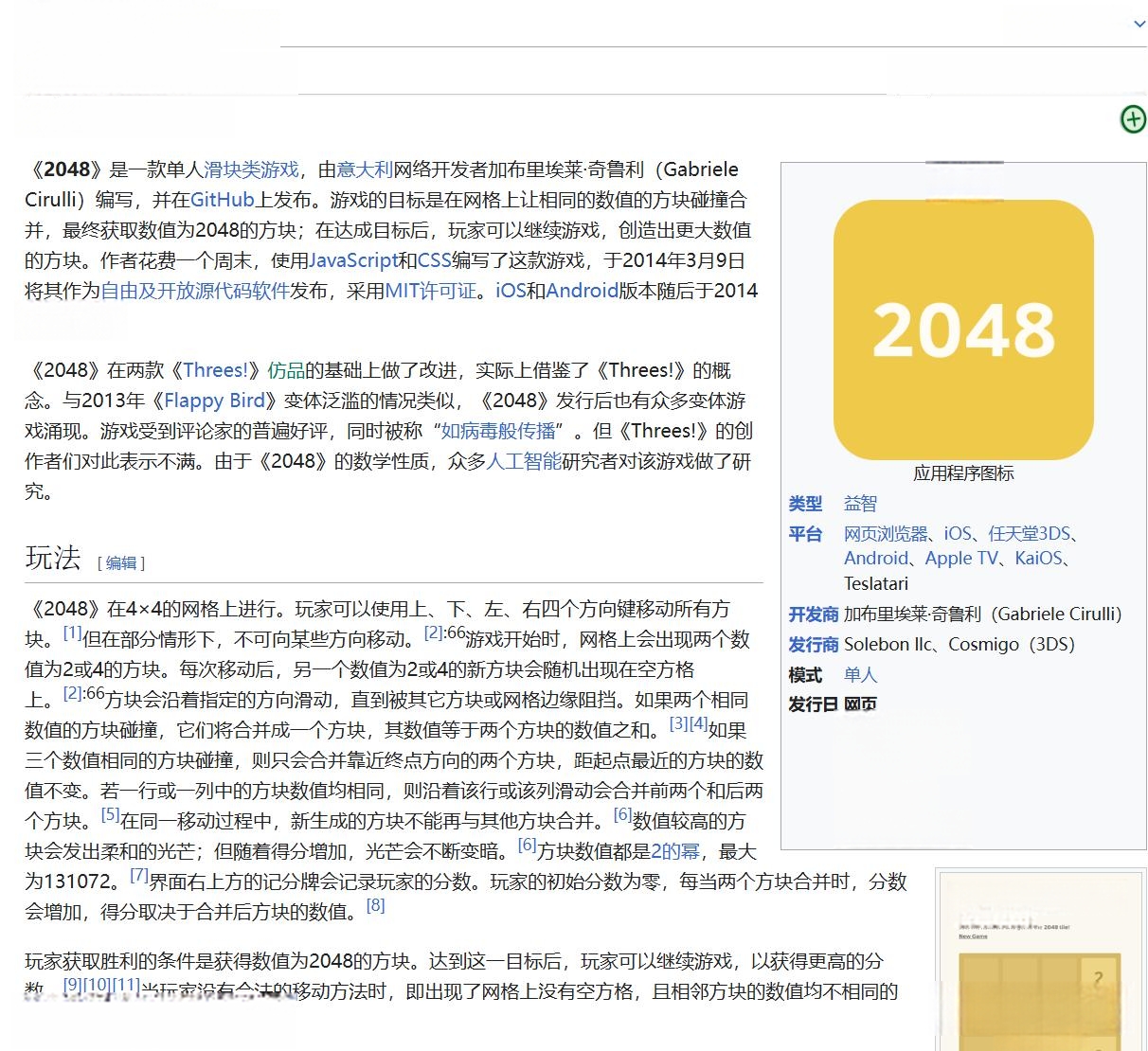Image resolution: width=1148 pixels, height=1051 pixels.
Task: Open the 滑块类游戏 link
Action: (x=251, y=169)
